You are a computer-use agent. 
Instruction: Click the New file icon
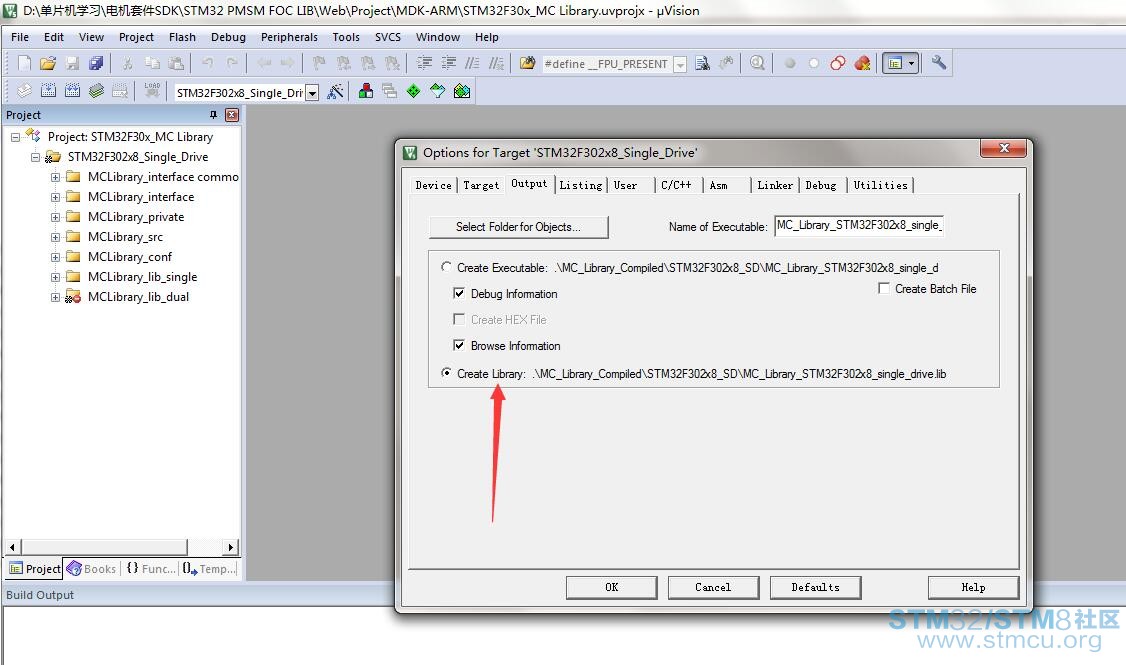24,63
